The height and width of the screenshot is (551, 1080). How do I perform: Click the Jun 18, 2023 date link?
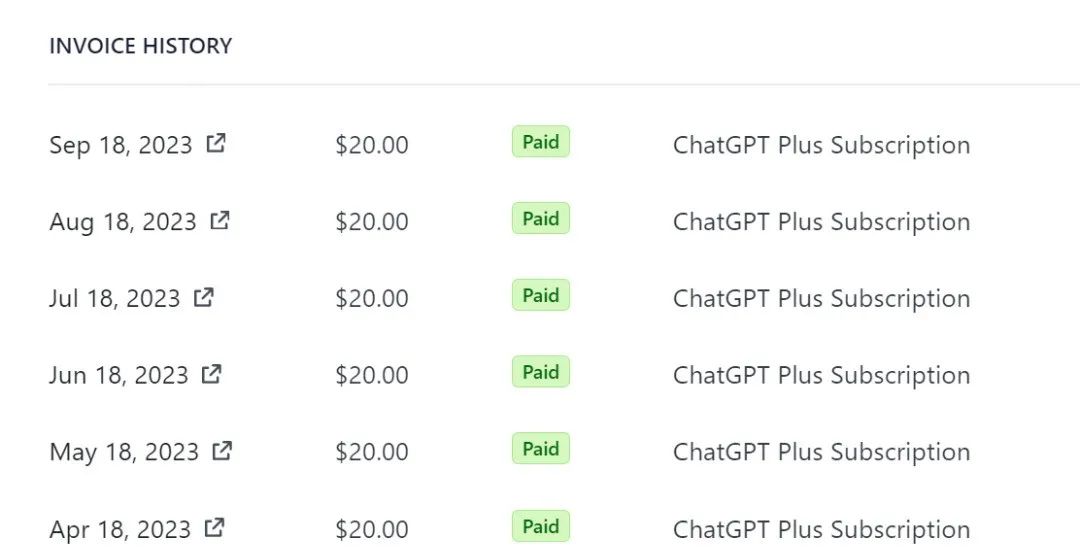click(x=118, y=376)
